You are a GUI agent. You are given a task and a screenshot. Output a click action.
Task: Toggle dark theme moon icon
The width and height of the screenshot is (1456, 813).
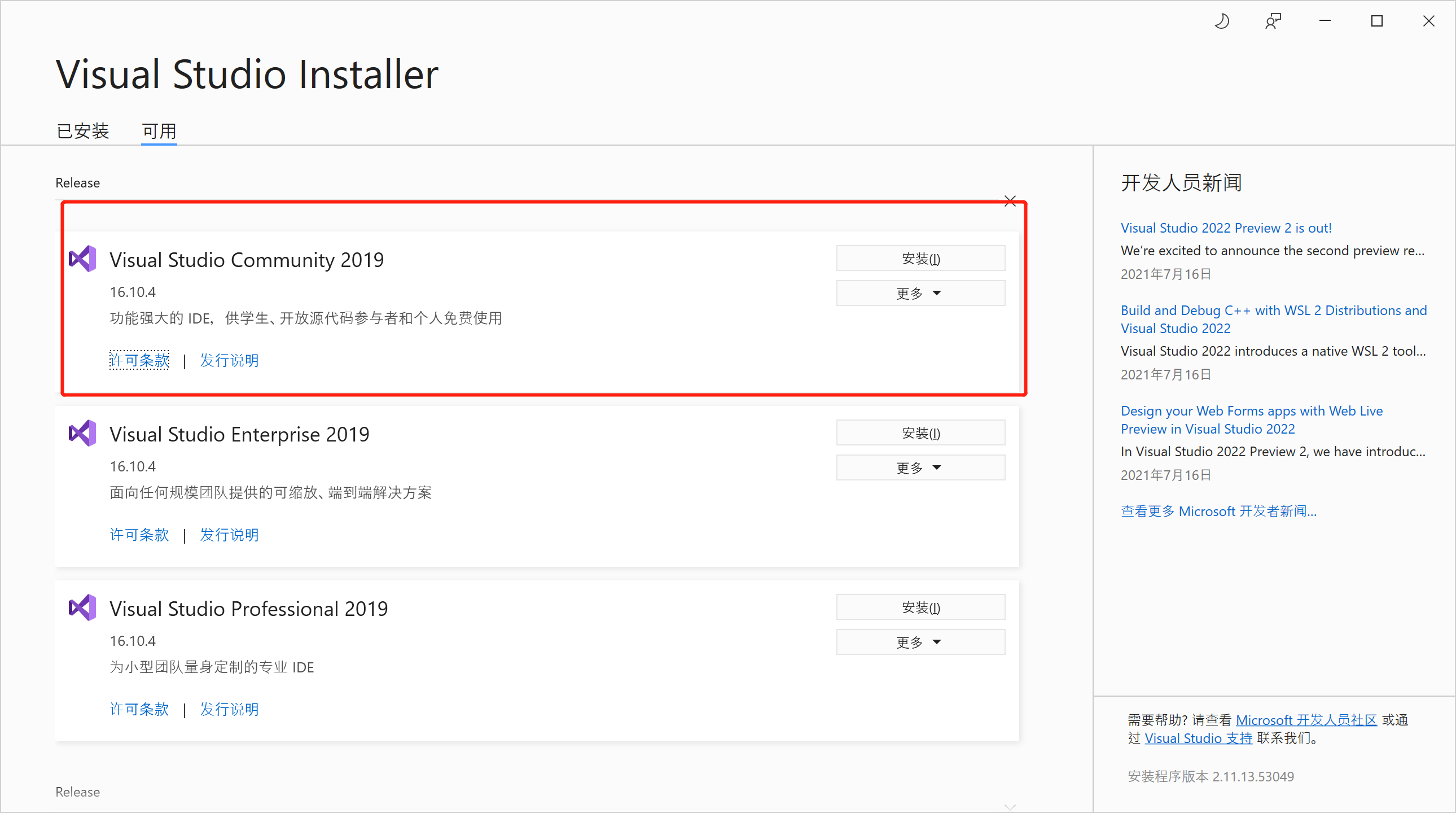(x=1222, y=21)
